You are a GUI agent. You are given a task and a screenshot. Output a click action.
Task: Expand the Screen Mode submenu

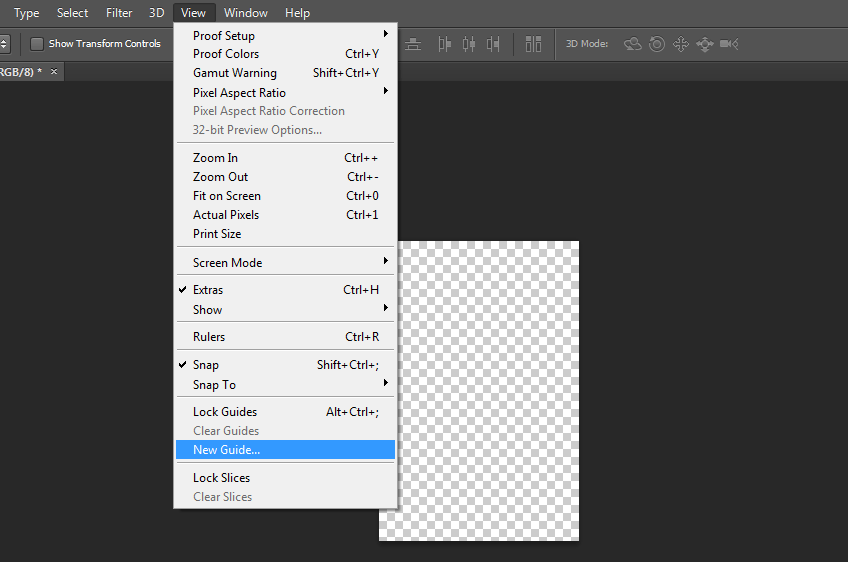[x=286, y=262]
